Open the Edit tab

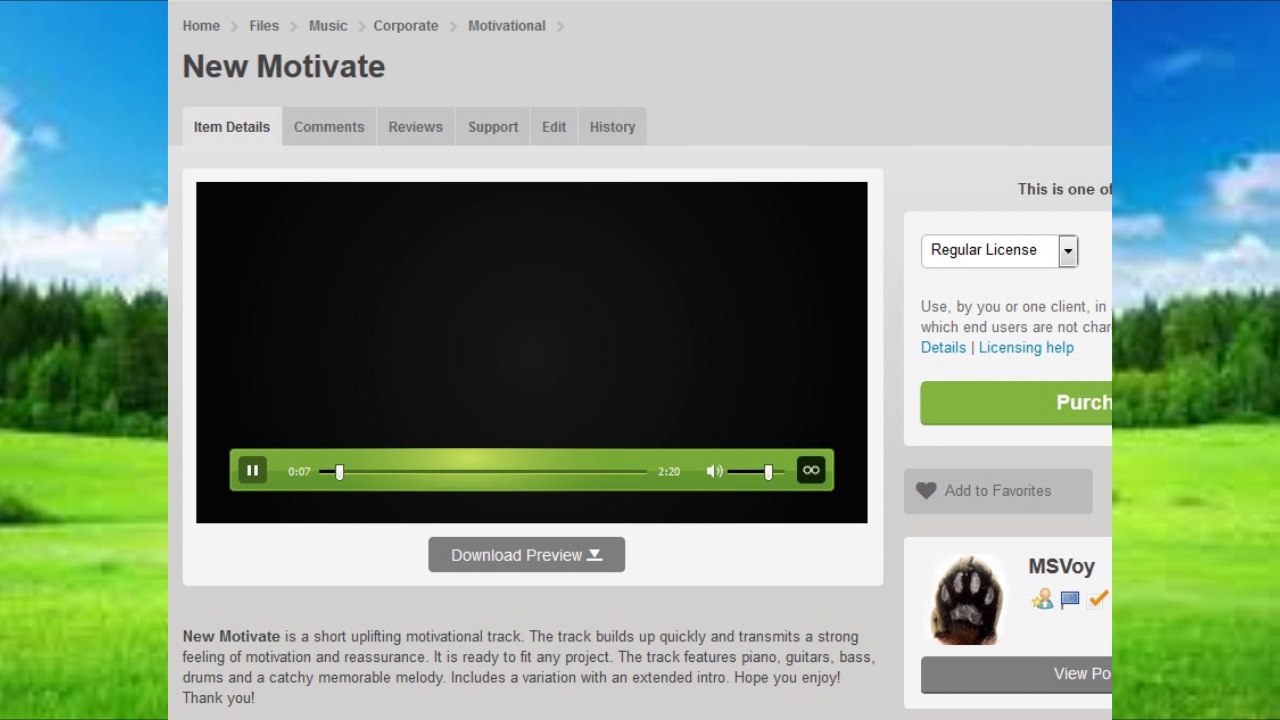pyautogui.click(x=554, y=127)
